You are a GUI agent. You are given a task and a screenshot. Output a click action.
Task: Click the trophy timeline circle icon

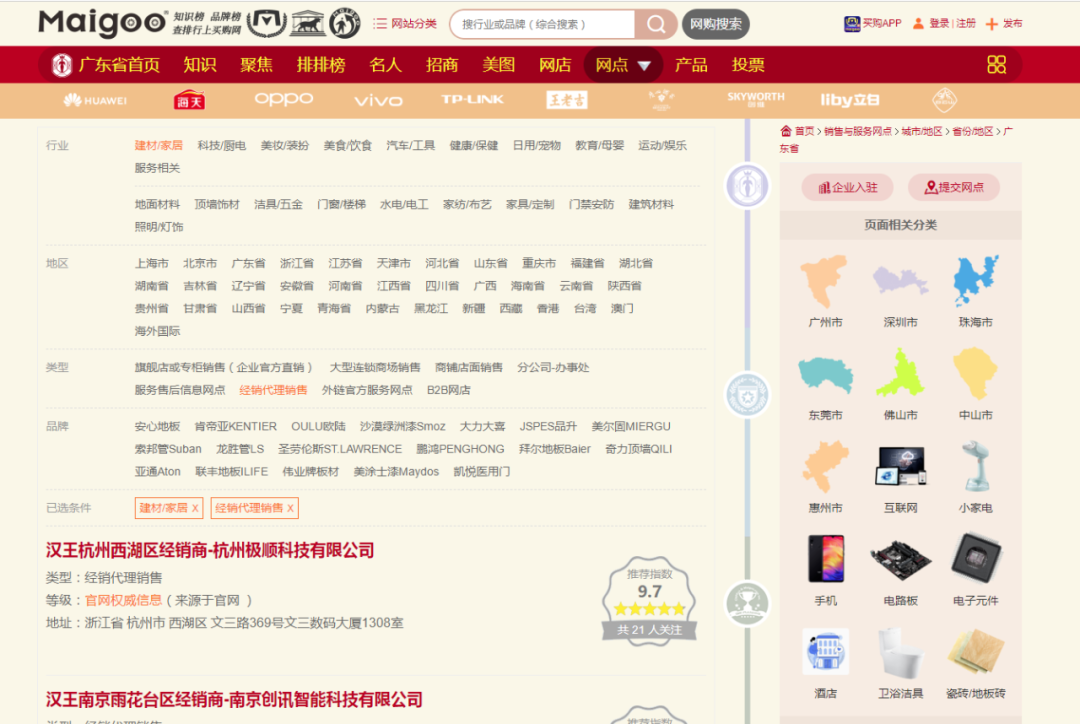[747, 604]
